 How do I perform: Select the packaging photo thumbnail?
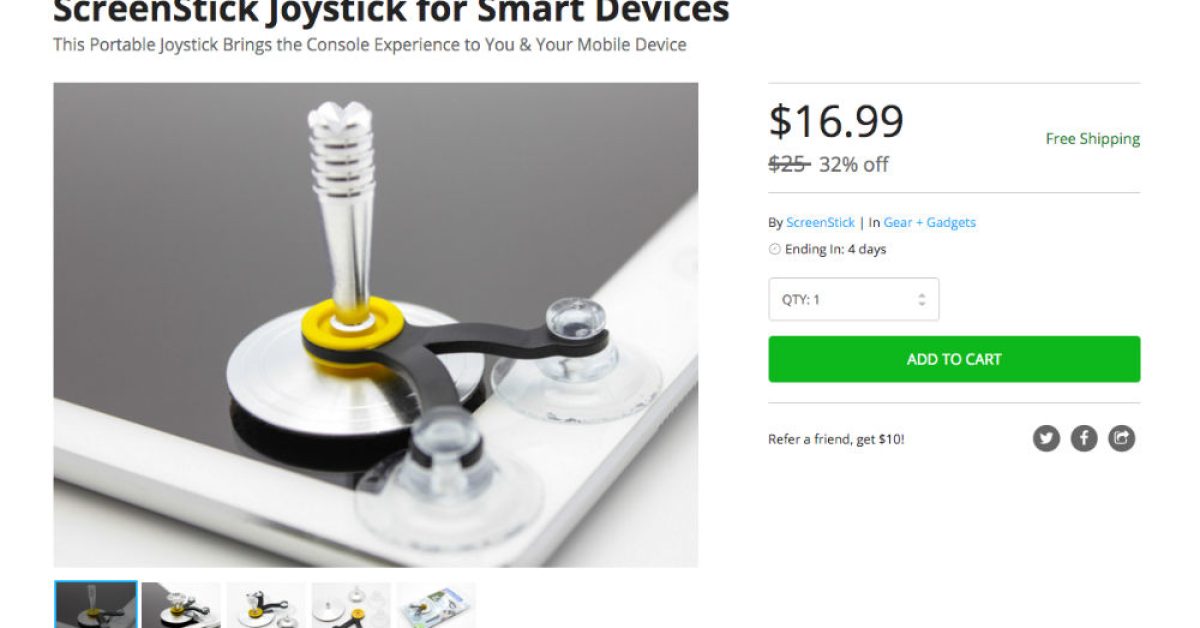tap(436, 605)
